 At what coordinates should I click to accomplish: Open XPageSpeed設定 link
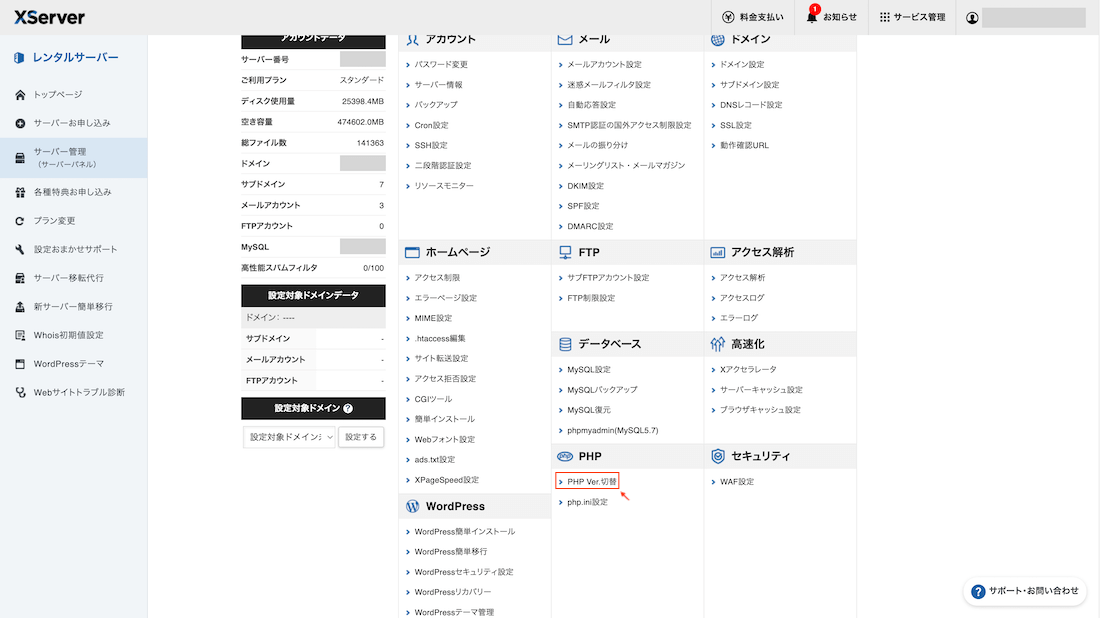click(446, 481)
